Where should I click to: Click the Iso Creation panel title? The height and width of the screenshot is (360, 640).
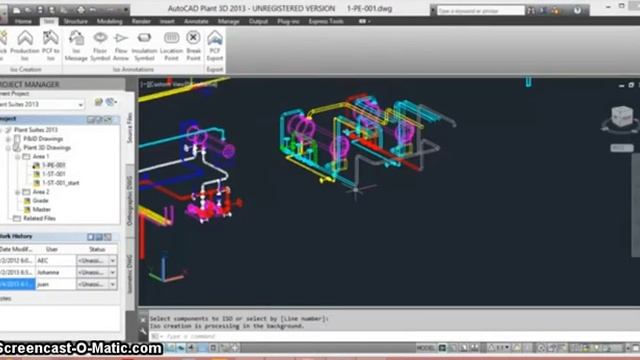click(25, 70)
